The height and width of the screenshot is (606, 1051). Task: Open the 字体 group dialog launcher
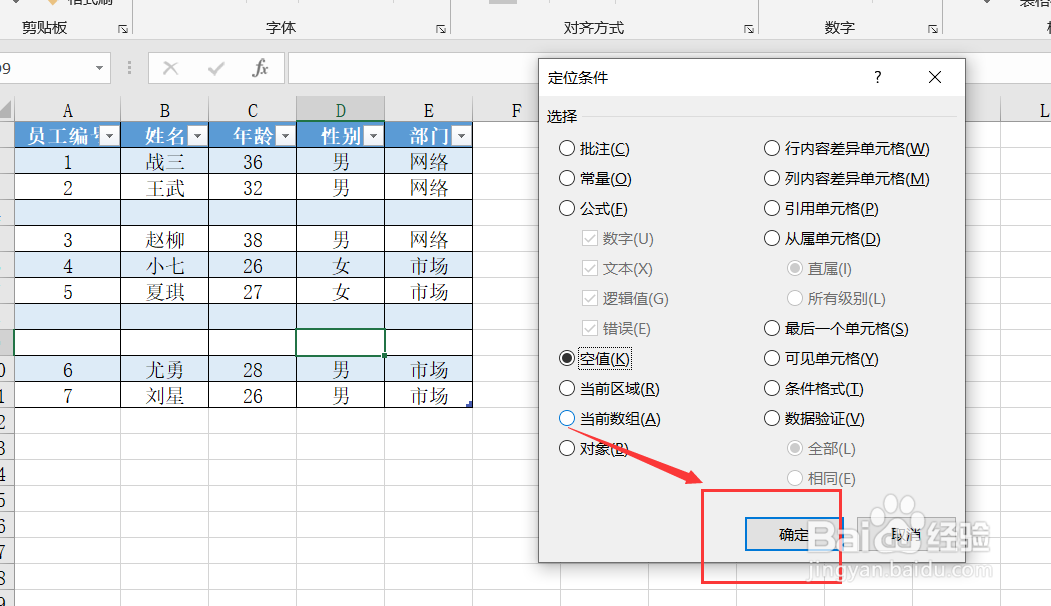coord(440,30)
